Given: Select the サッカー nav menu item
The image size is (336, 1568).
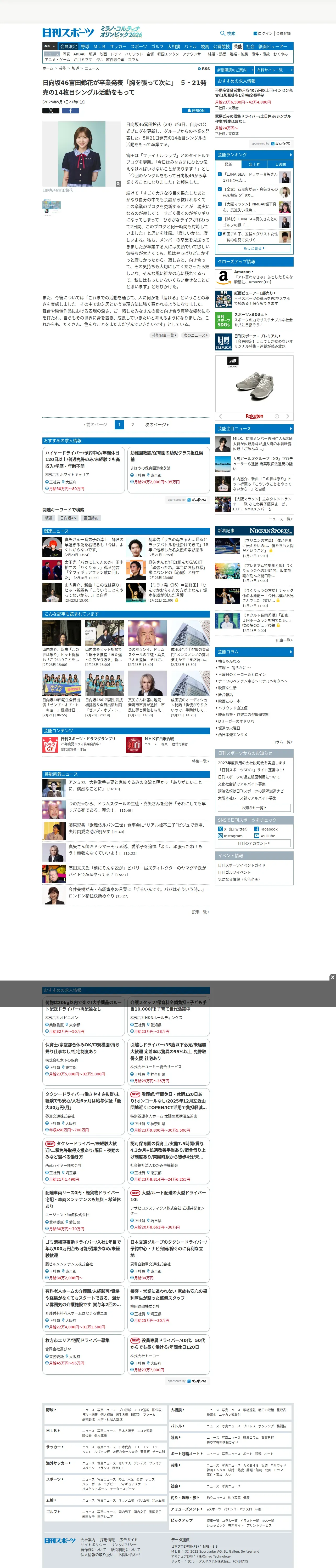Looking at the screenshot, I should coord(118,46).
